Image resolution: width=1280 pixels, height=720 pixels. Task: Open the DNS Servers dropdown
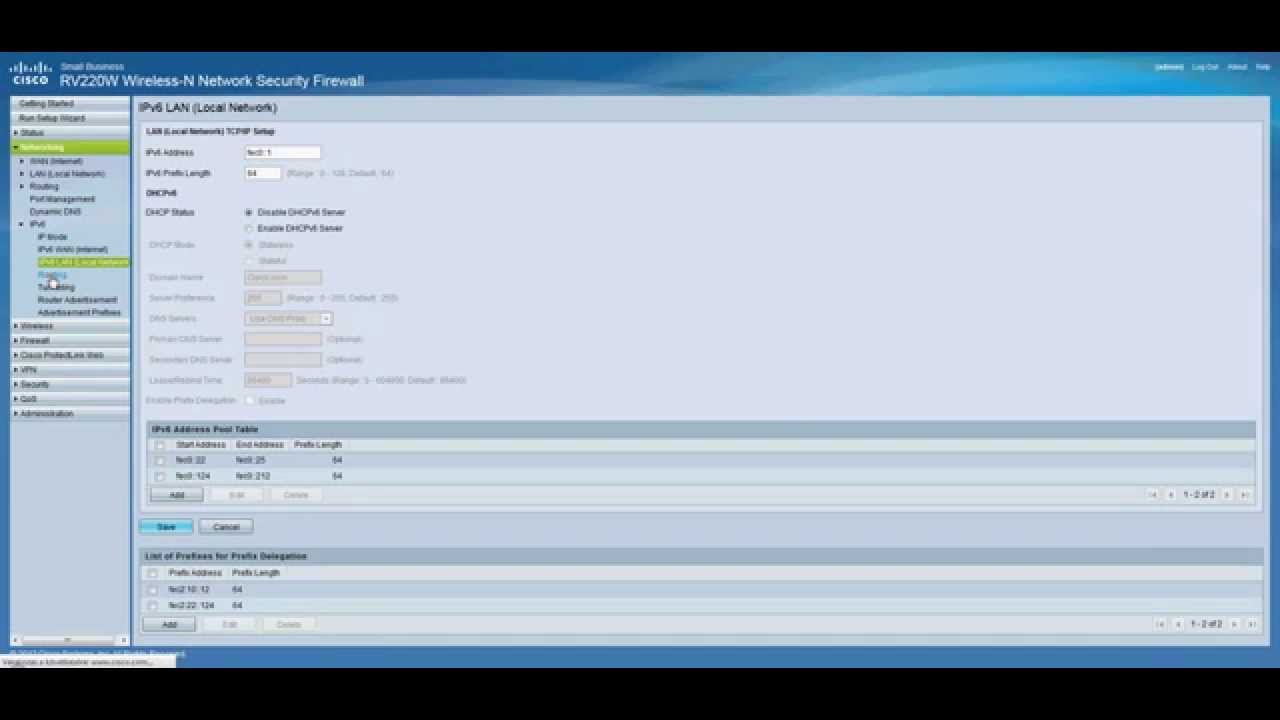[x=288, y=318]
